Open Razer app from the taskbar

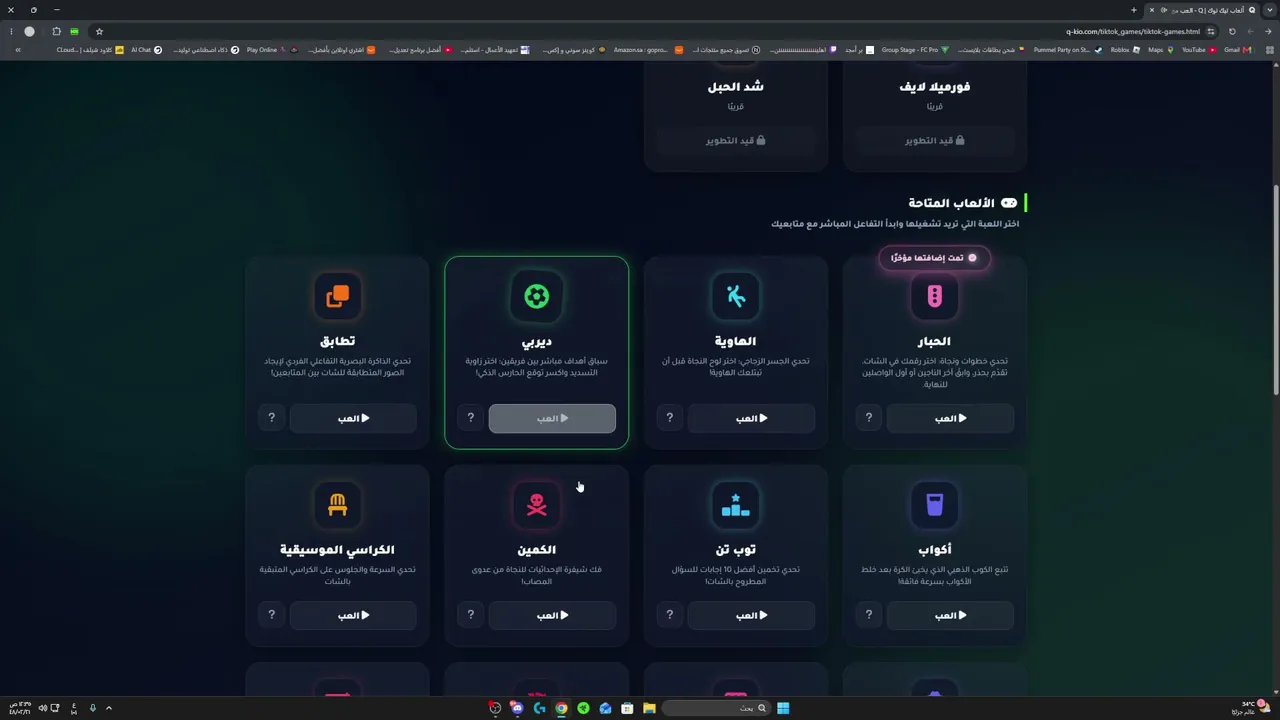[583, 708]
